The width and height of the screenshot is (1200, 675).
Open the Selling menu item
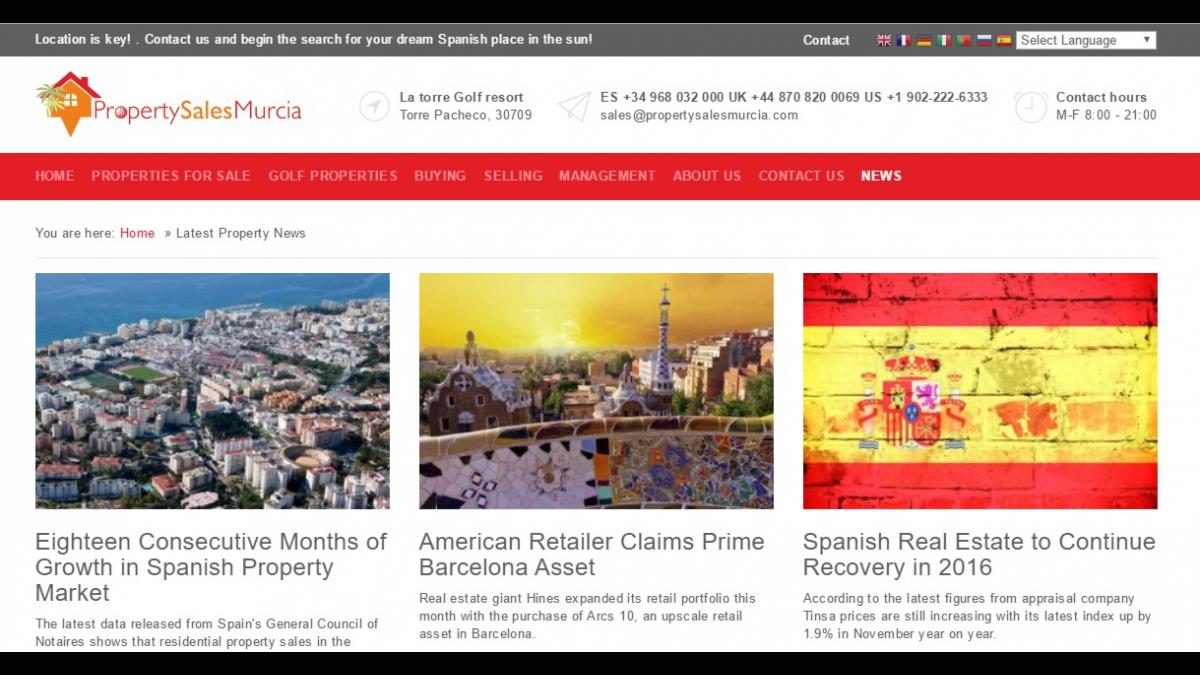(513, 175)
